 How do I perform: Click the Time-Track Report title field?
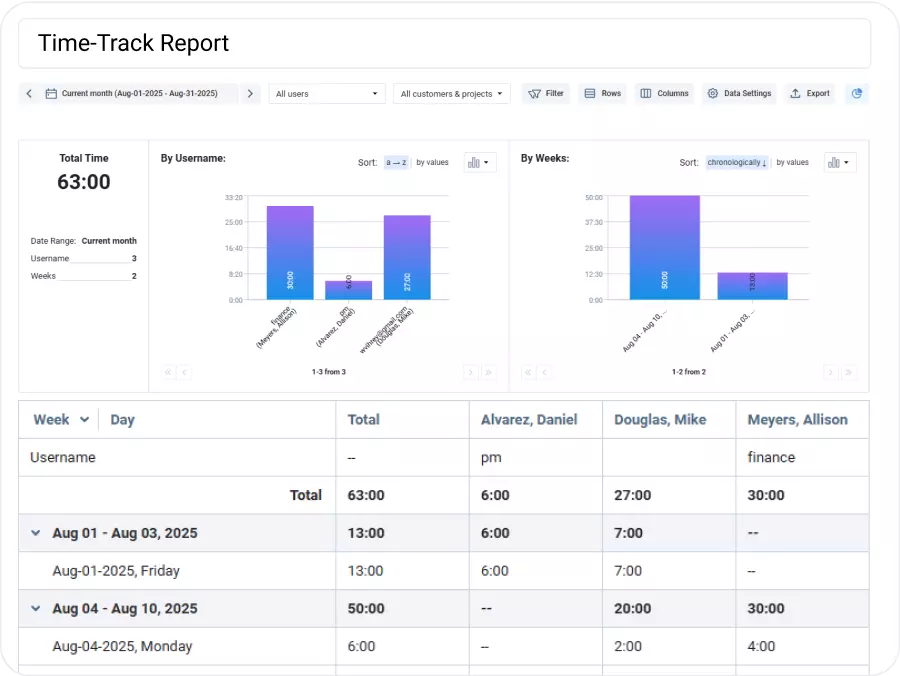pyautogui.click(x=133, y=43)
